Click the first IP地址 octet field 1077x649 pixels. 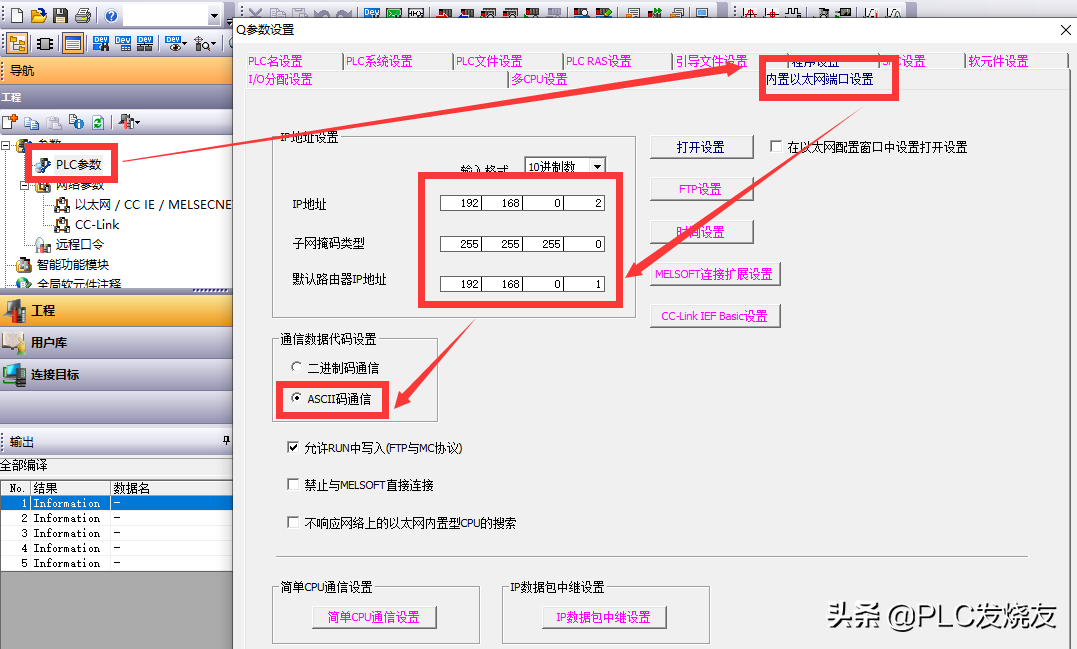460,204
